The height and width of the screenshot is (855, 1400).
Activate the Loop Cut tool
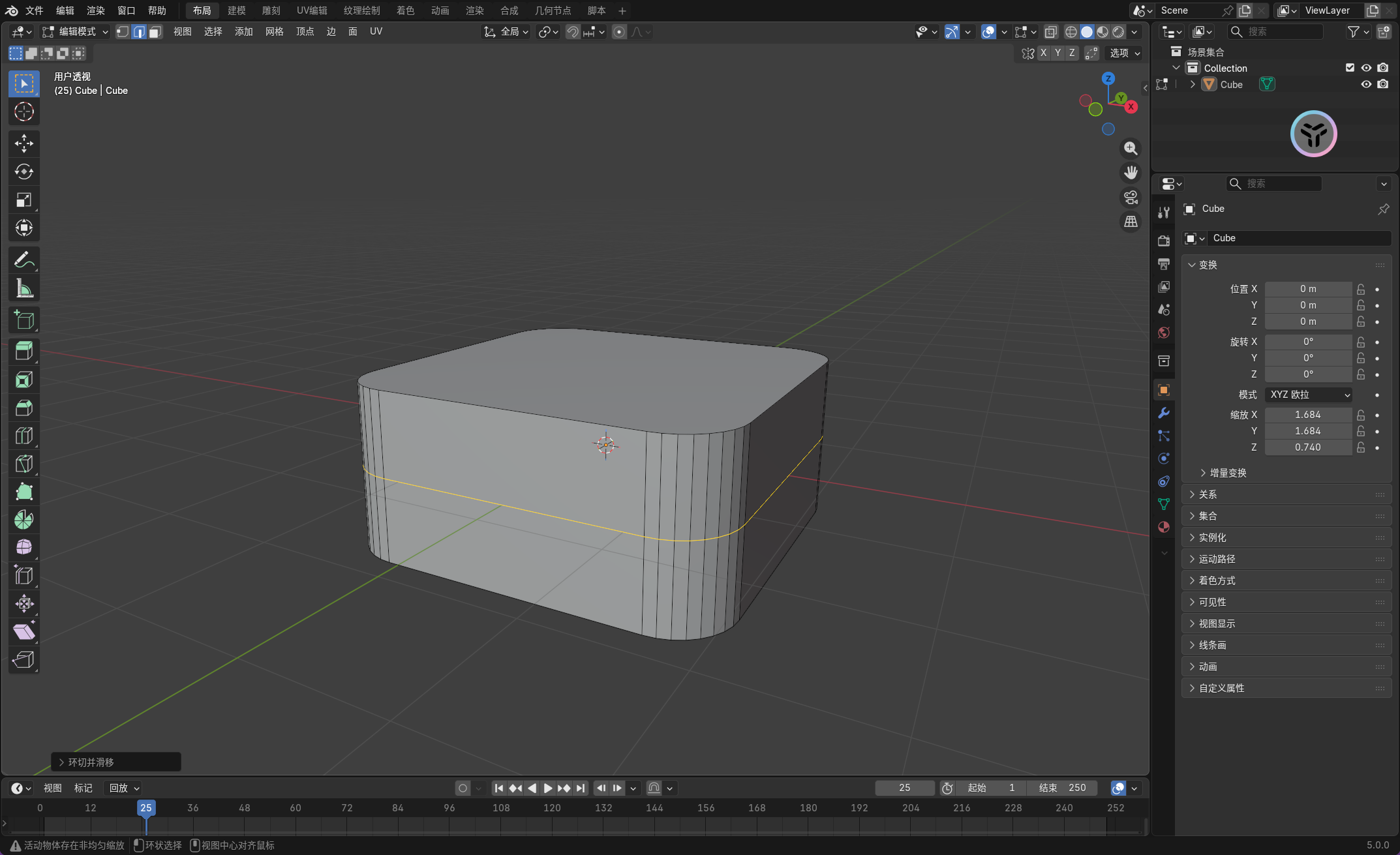tap(24, 436)
